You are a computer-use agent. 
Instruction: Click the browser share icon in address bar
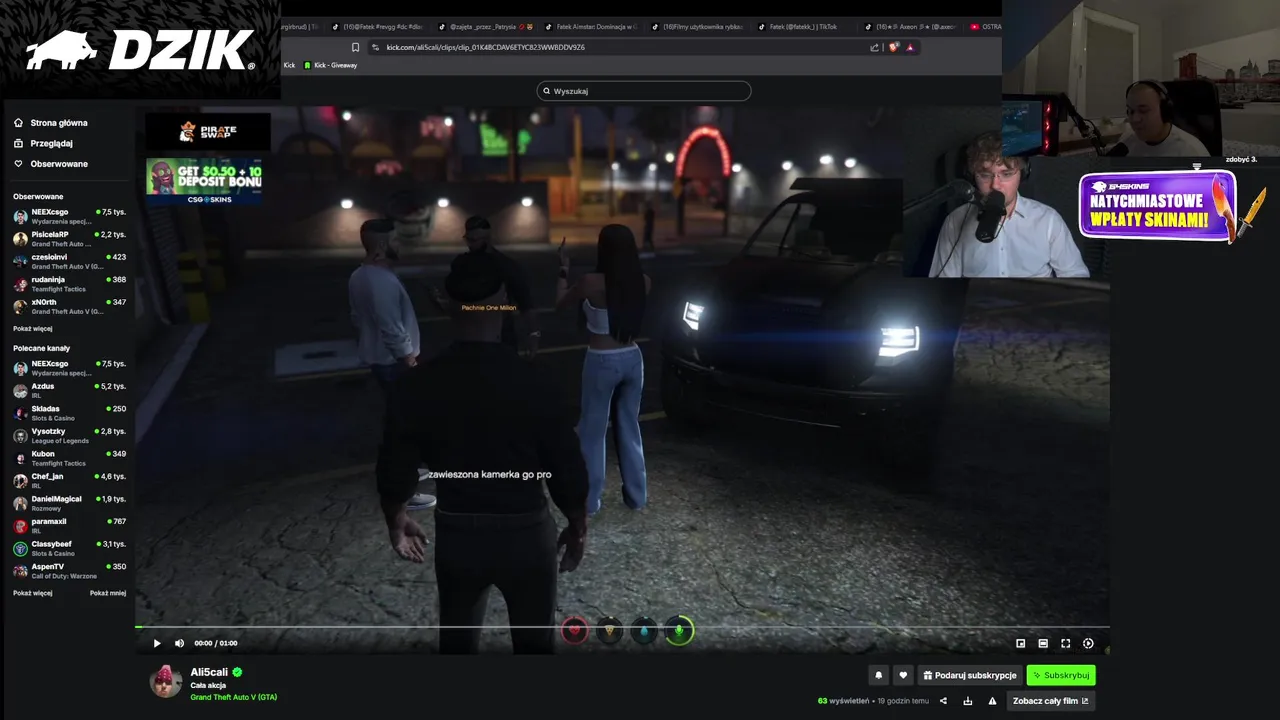(x=874, y=47)
